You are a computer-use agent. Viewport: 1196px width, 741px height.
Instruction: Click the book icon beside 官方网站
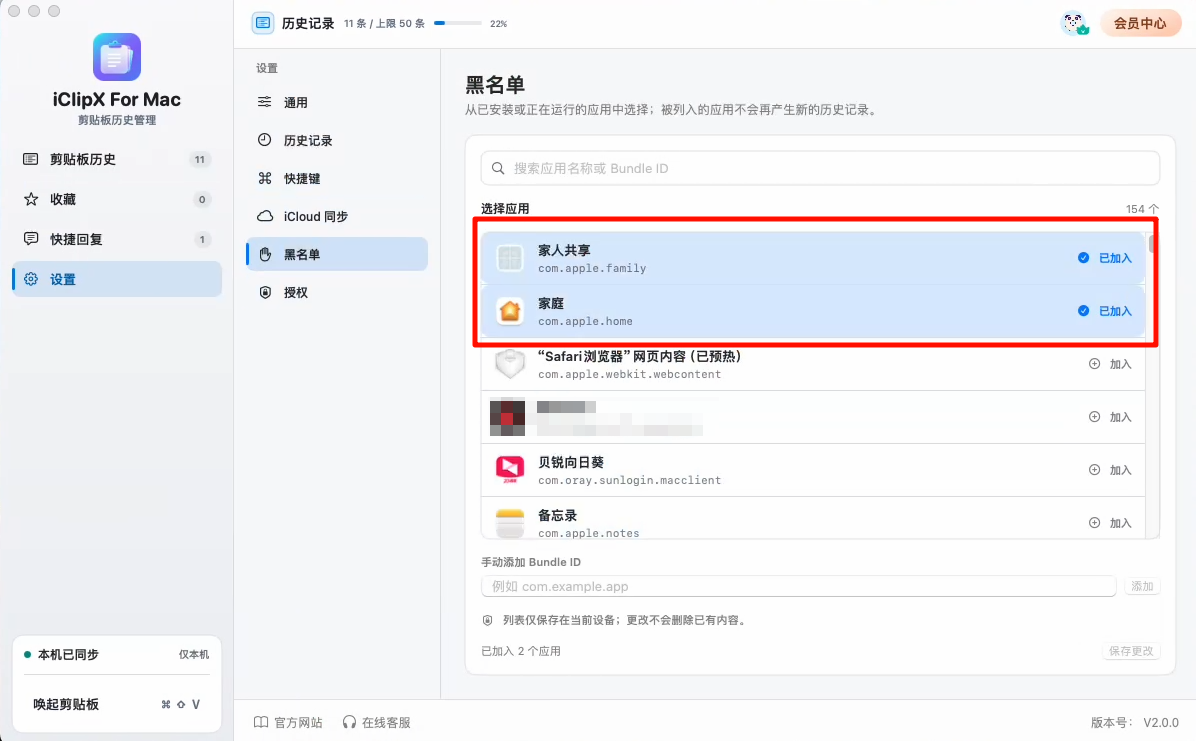pos(261,722)
